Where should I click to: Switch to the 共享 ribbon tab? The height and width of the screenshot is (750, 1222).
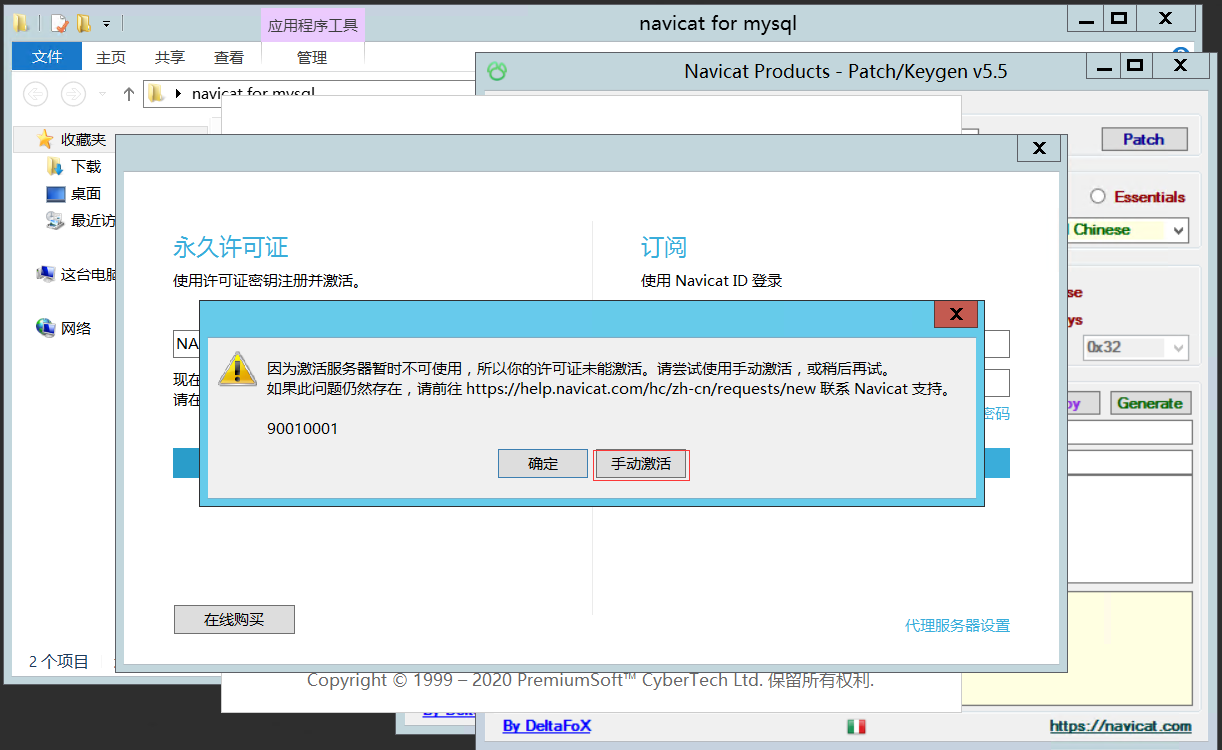coord(170,58)
